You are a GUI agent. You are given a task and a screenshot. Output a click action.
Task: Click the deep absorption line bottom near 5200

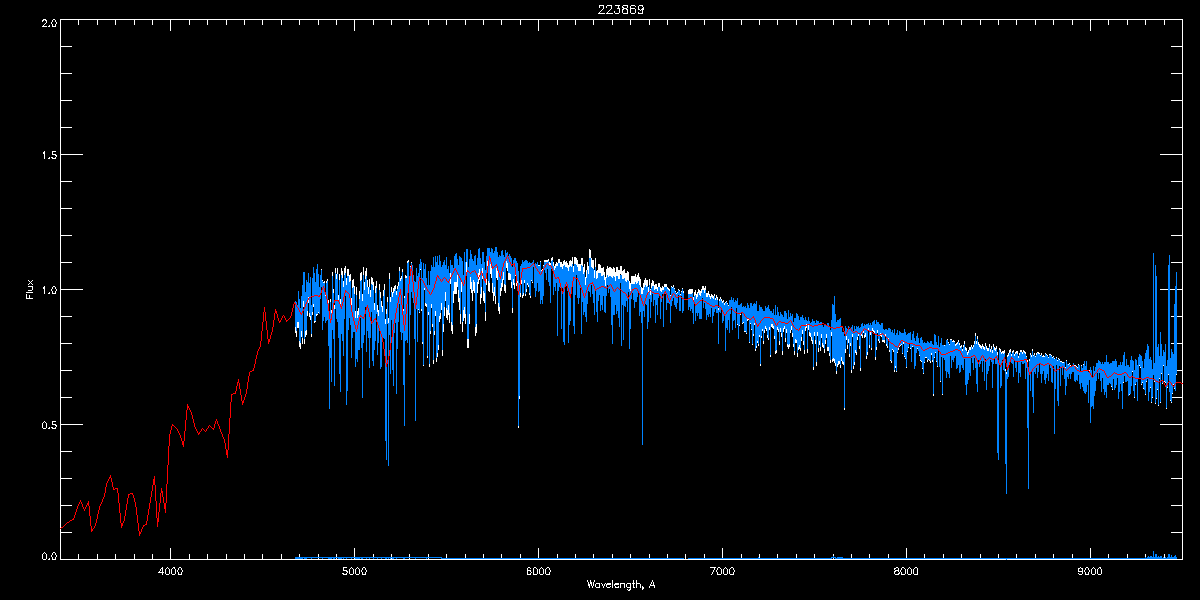388,464
